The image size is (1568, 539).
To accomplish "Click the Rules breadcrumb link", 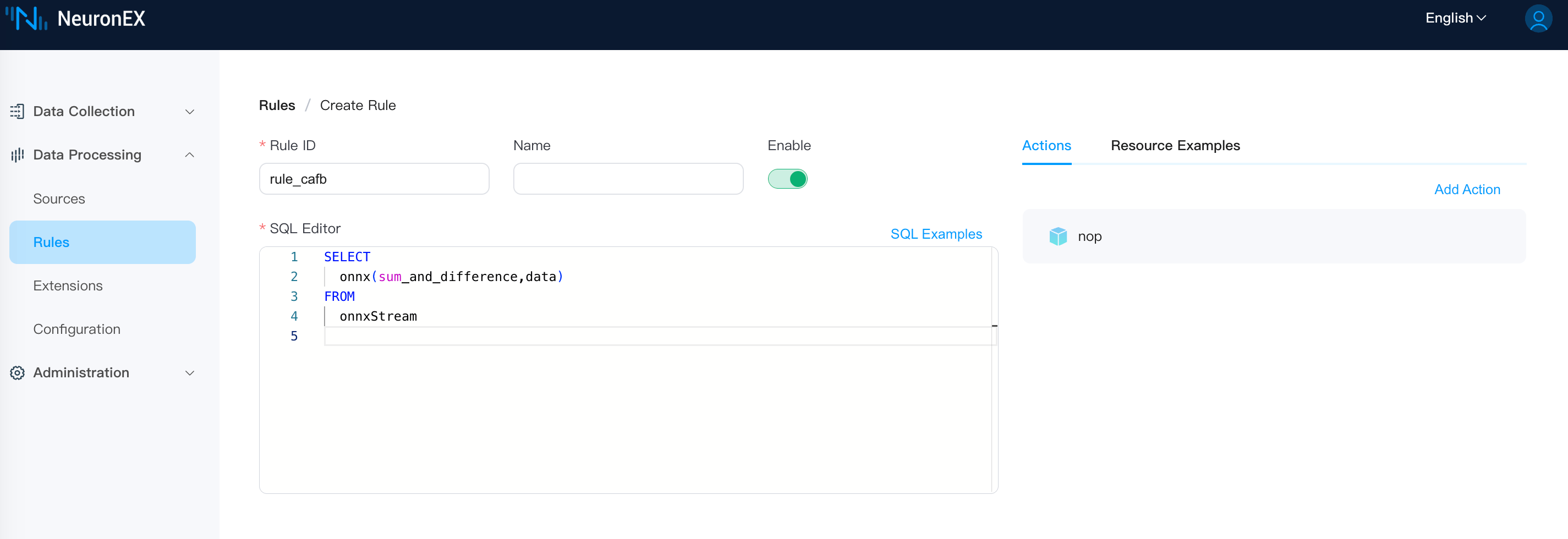I will coord(277,105).
